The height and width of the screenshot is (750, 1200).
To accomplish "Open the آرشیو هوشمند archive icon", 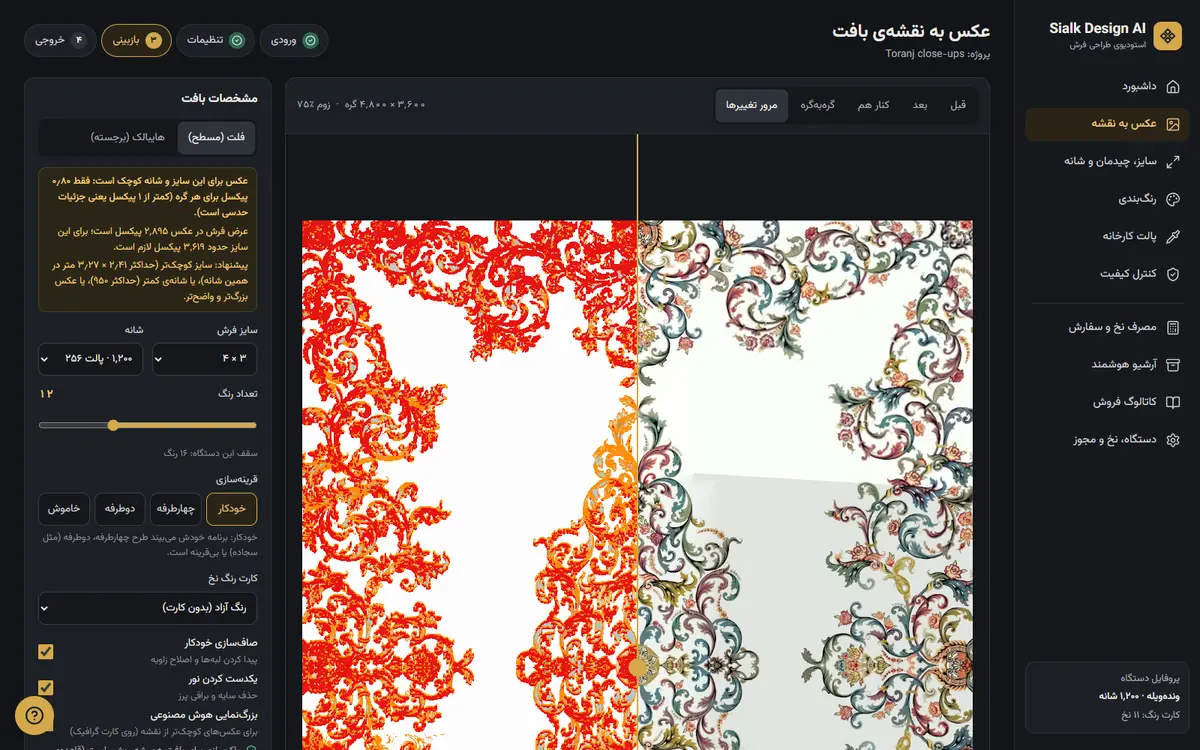I will 1173,365.
